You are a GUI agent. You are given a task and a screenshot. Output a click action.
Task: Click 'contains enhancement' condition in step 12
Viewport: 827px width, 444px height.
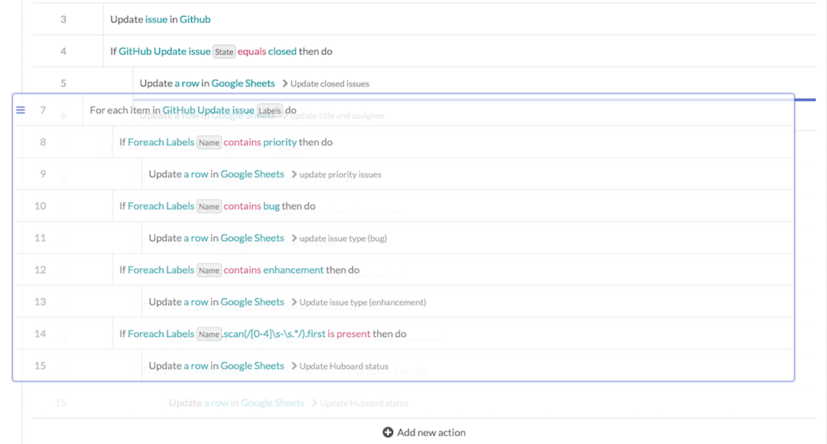(274, 269)
